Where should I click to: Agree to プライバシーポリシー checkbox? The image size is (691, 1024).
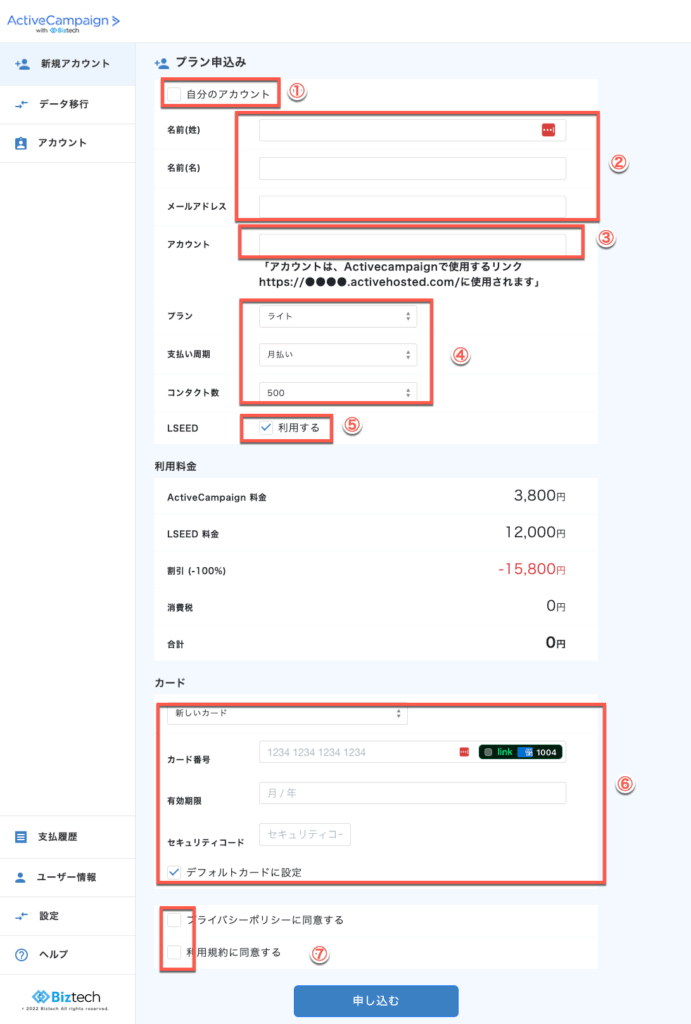coord(175,919)
